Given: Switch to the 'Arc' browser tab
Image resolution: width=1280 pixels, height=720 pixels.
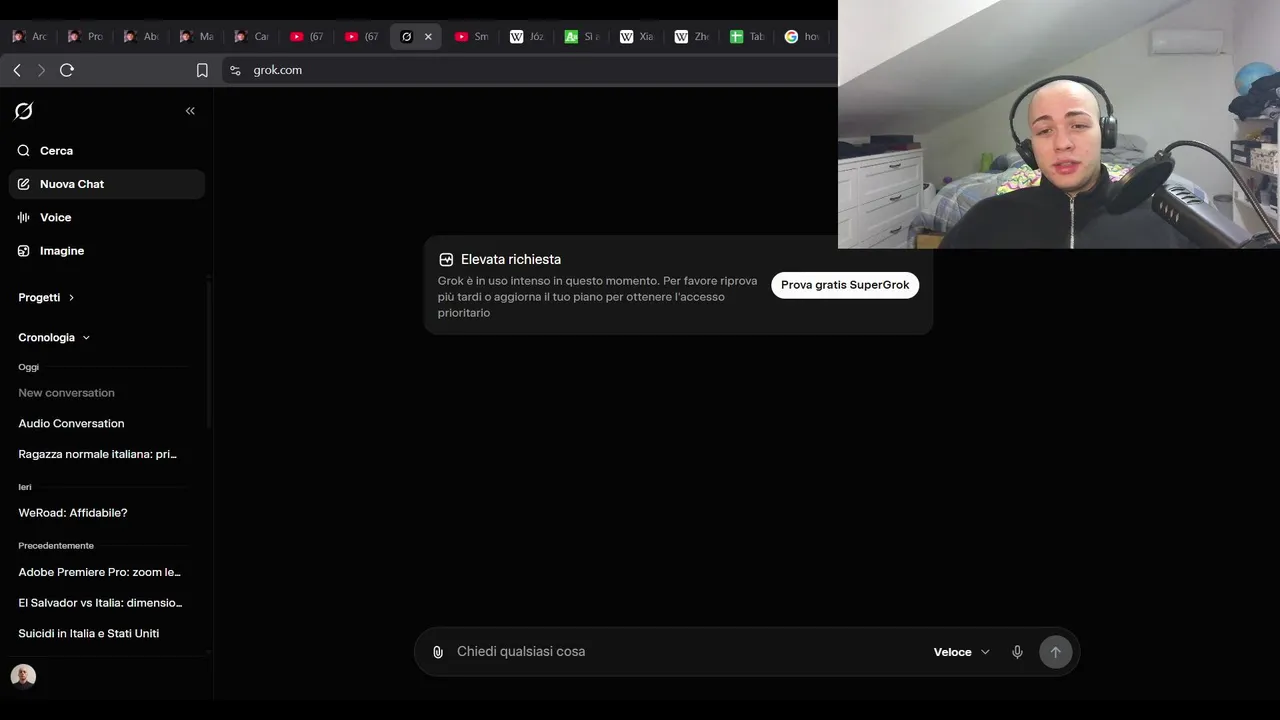Looking at the screenshot, I should click(x=30, y=37).
